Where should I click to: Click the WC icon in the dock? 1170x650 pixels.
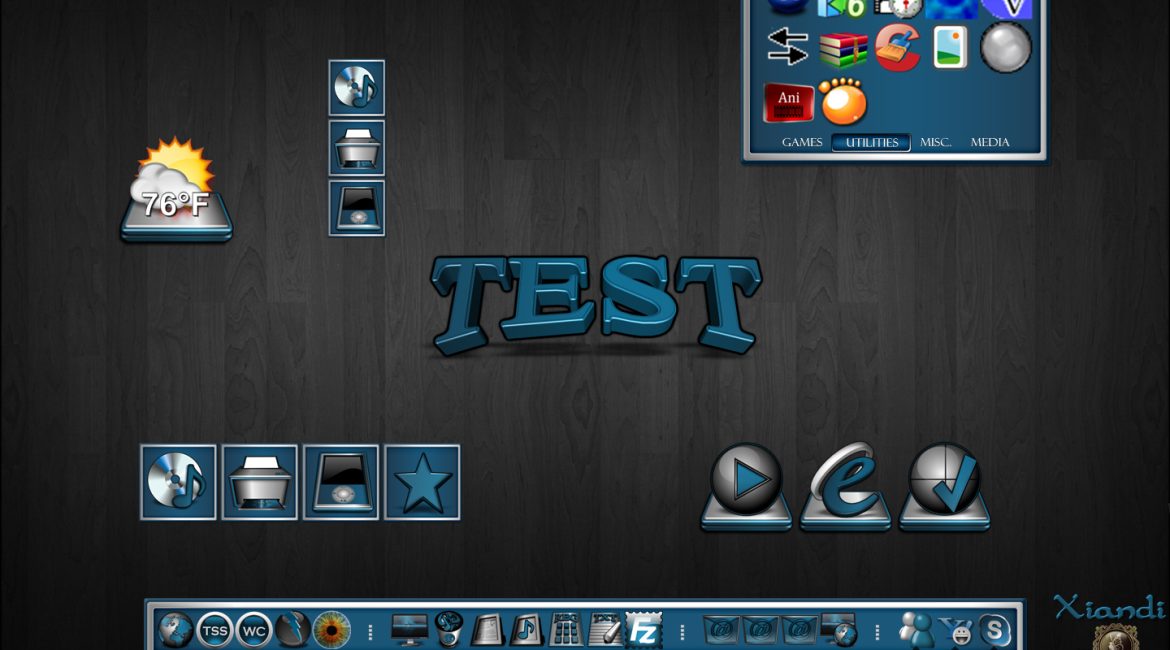253,631
